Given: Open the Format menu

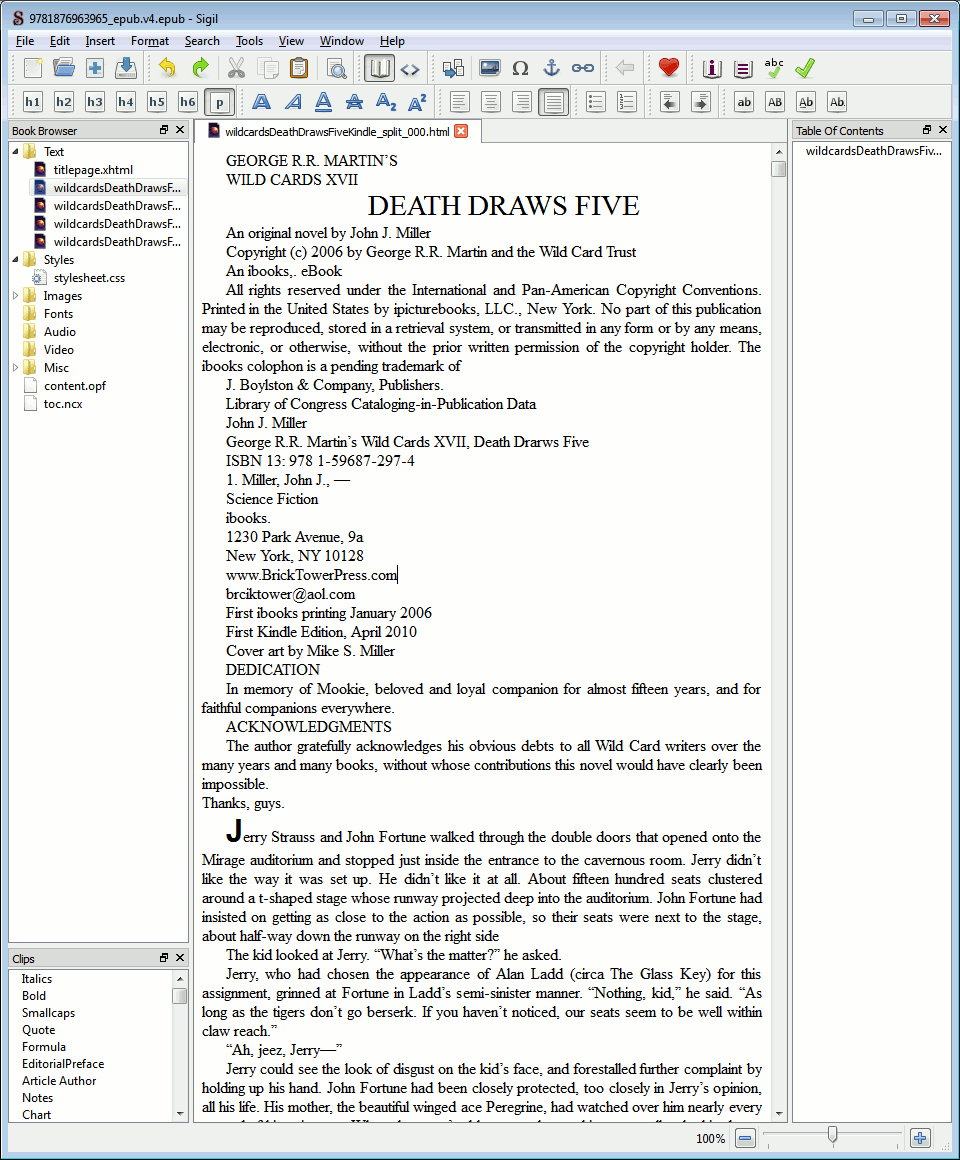Looking at the screenshot, I should (x=149, y=41).
